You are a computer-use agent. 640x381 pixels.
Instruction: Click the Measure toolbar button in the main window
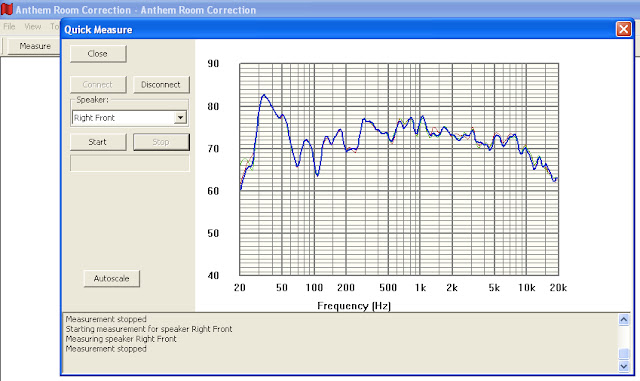coord(35,46)
